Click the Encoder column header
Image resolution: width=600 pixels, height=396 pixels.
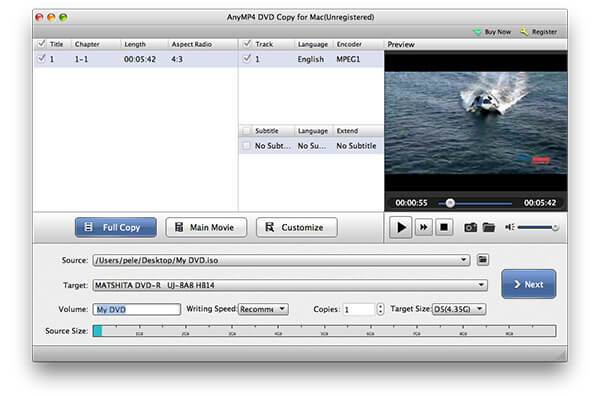tap(349, 44)
